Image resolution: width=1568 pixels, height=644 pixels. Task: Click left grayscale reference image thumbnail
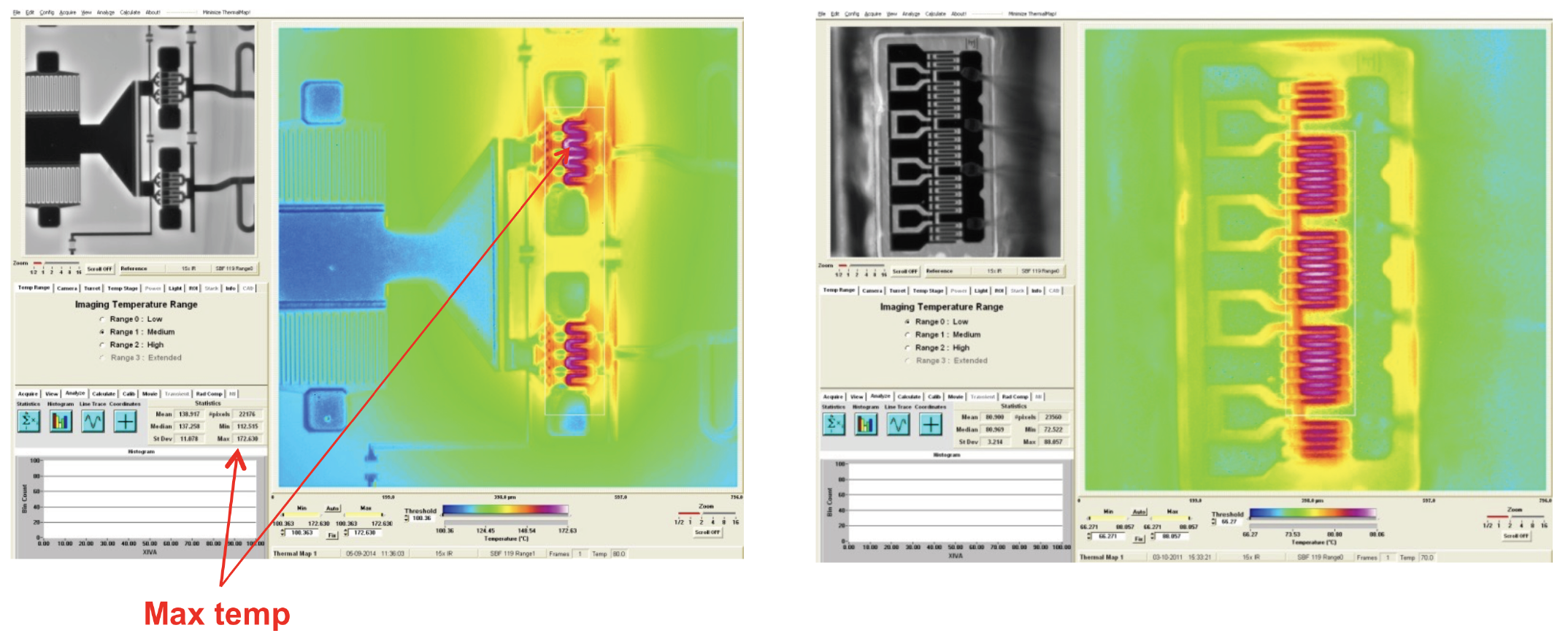click(x=140, y=140)
